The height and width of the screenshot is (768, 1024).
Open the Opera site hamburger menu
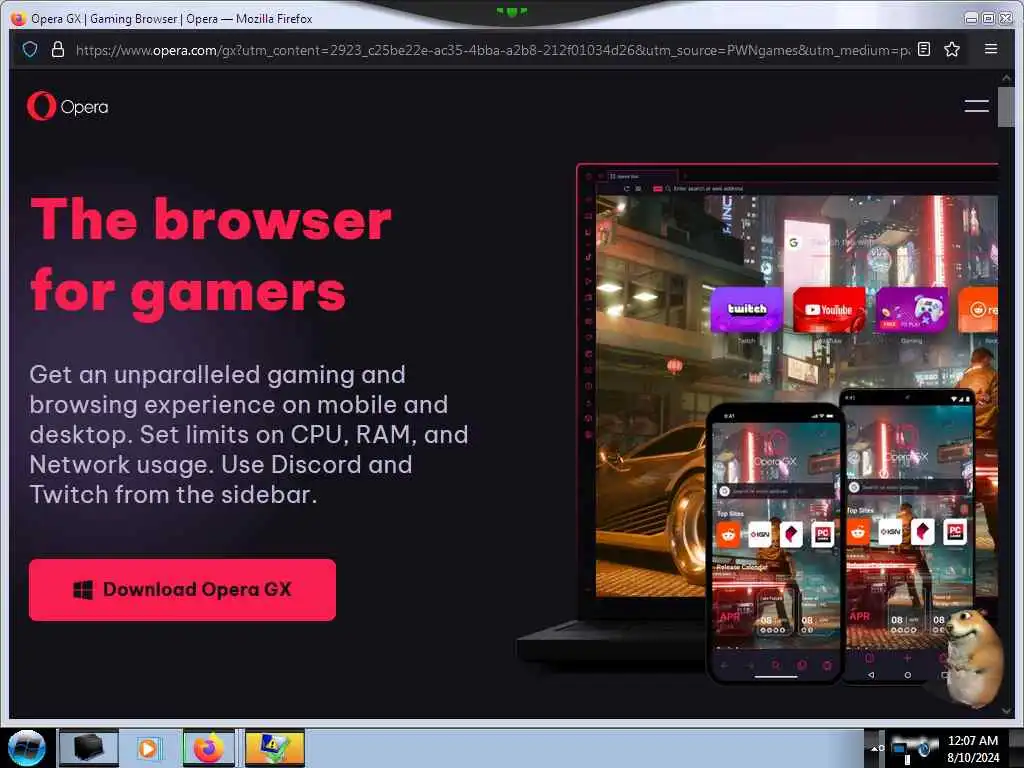976,106
